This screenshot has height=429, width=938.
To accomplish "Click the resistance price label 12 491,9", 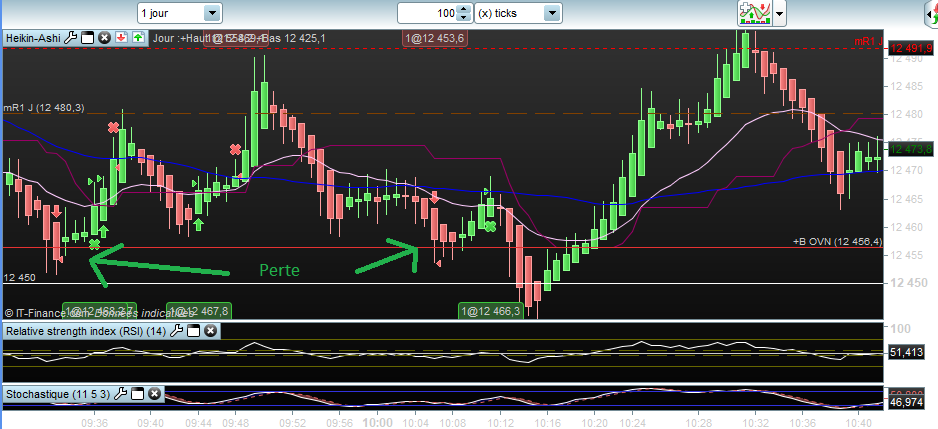I will (x=910, y=49).
